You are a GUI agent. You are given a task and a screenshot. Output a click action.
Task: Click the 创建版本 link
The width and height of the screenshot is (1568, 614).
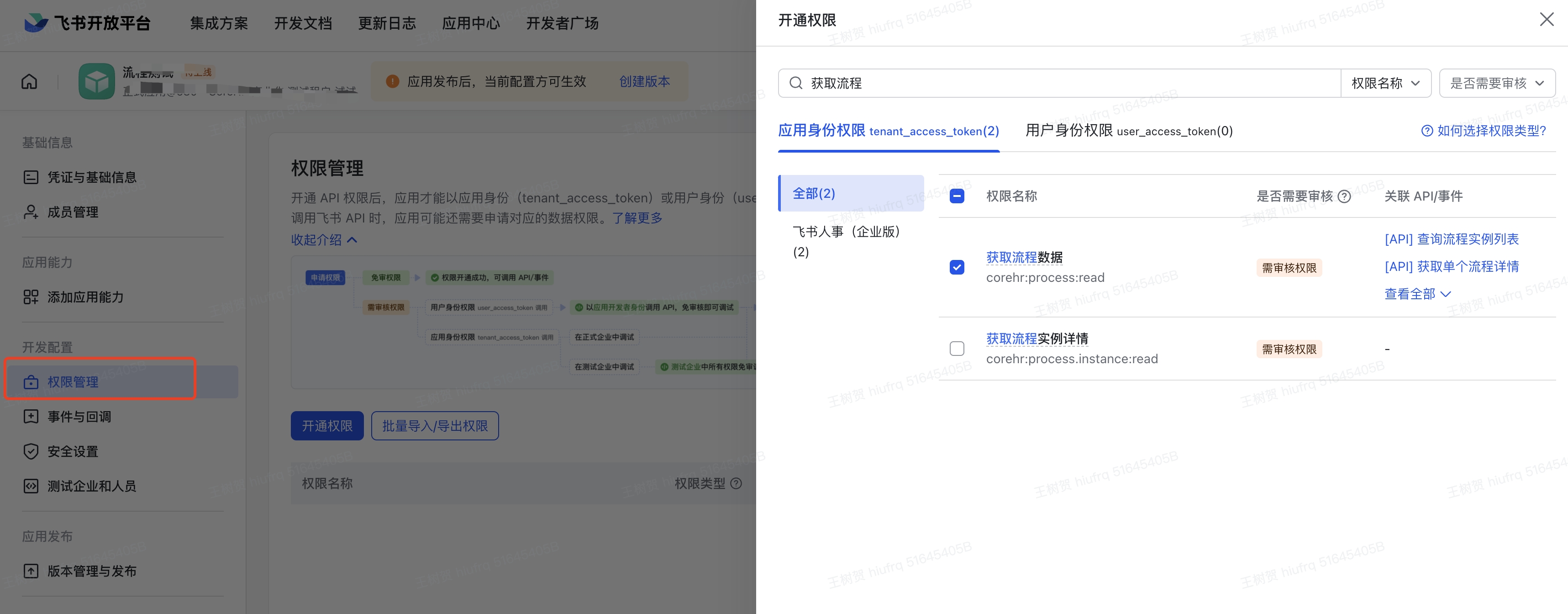pyautogui.click(x=645, y=81)
